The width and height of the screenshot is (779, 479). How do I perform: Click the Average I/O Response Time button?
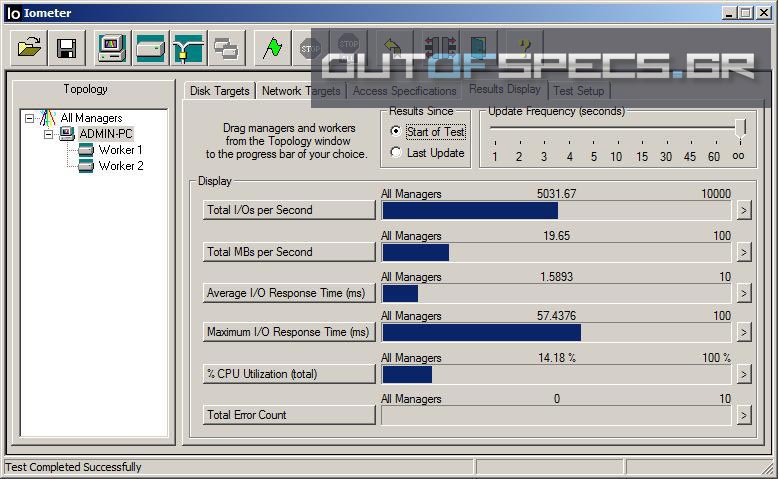click(289, 293)
